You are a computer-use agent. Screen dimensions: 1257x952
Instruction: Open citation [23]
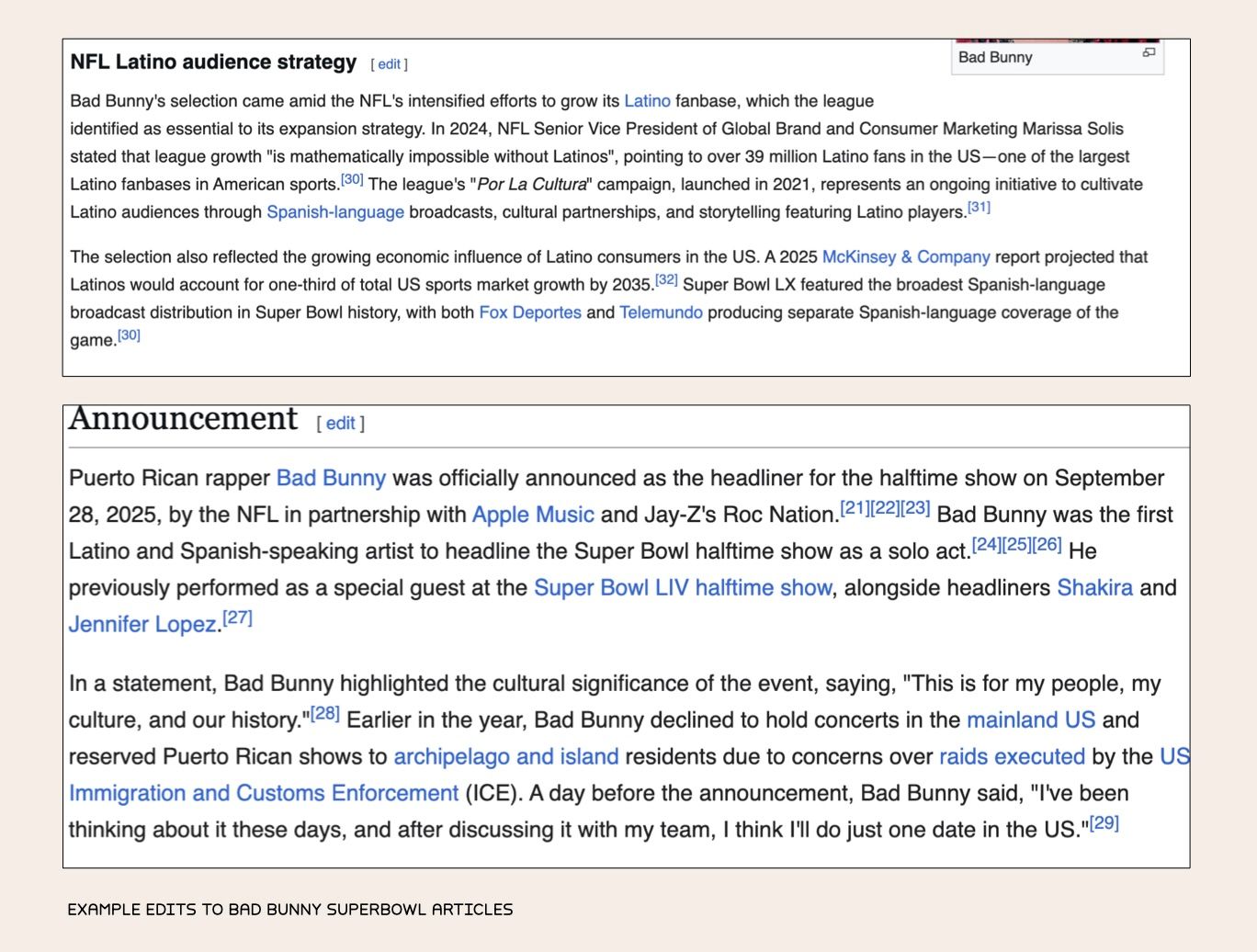point(915,508)
